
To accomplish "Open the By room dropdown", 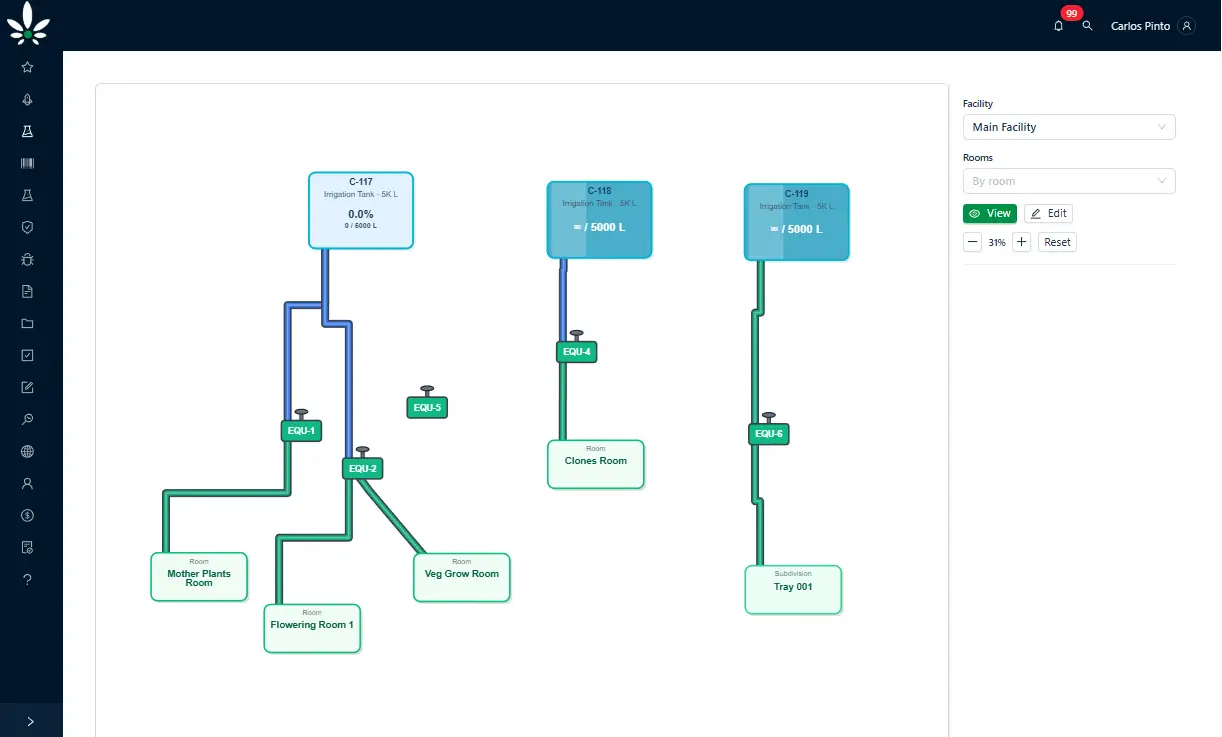I will click(1069, 181).
